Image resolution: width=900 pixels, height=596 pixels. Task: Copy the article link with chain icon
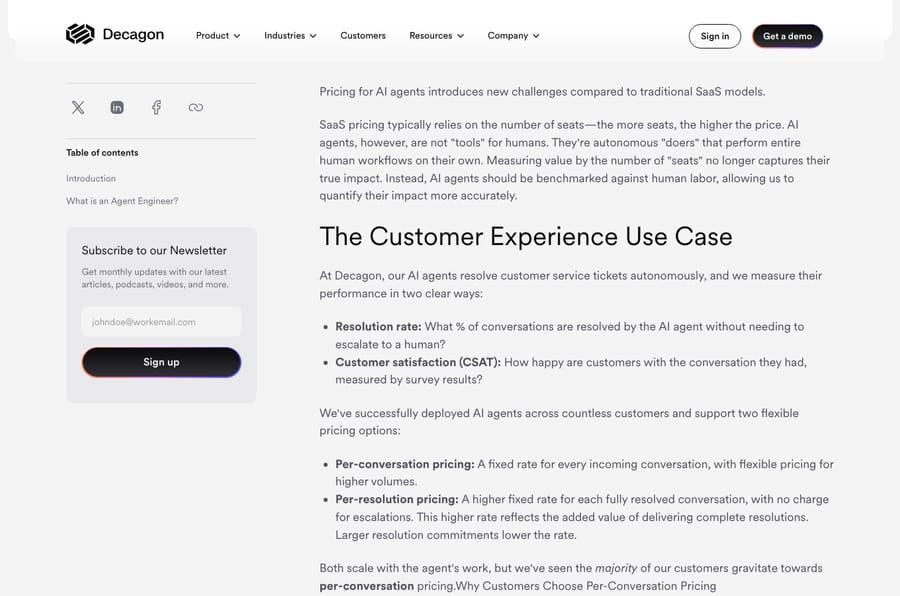coord(196,107)
